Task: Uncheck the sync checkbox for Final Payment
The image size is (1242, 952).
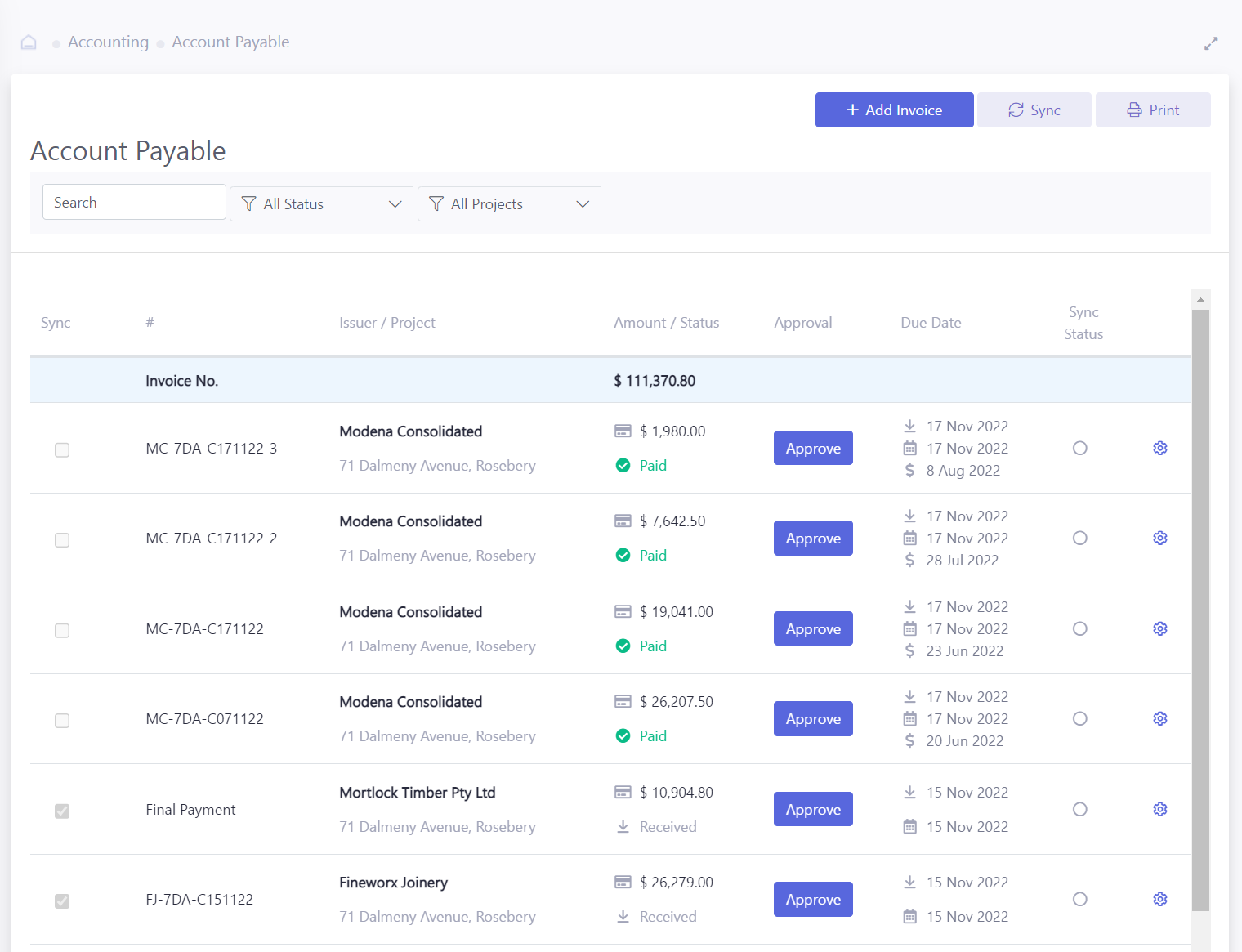Action: pos(62,811)
